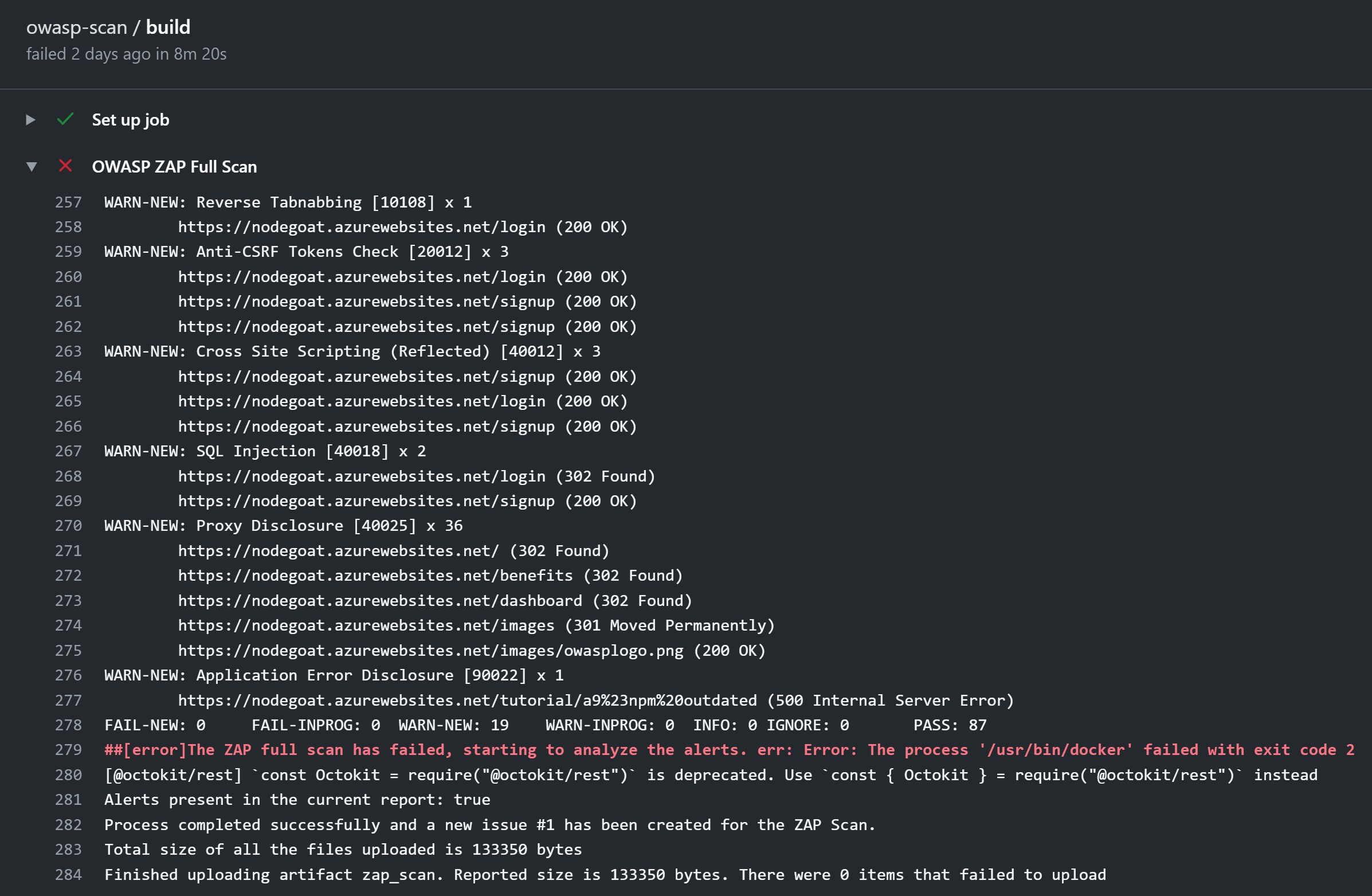Screen dimensions: 1372x896
Task: Open the Set up job step title
Action: (x=130, y=120)
